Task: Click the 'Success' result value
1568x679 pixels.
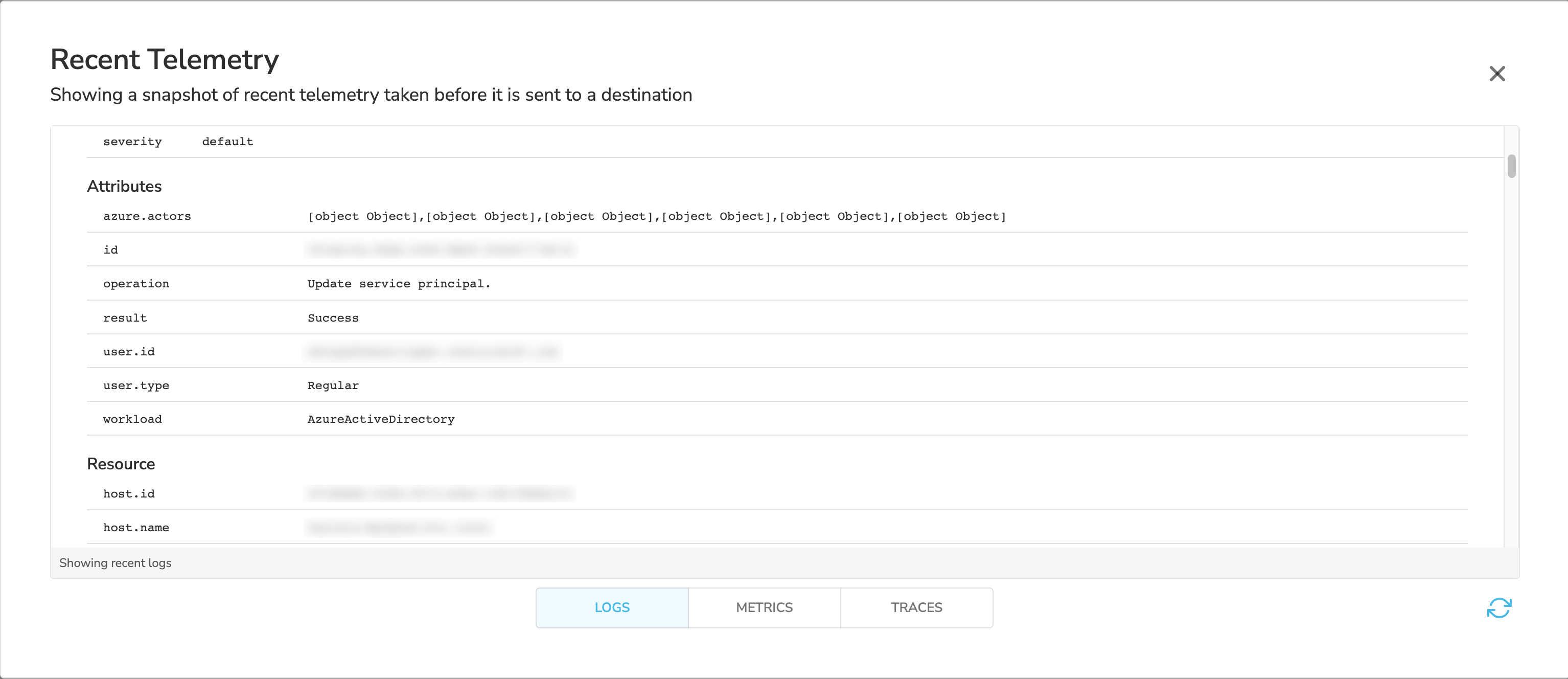Action: [x=333, y=318]
